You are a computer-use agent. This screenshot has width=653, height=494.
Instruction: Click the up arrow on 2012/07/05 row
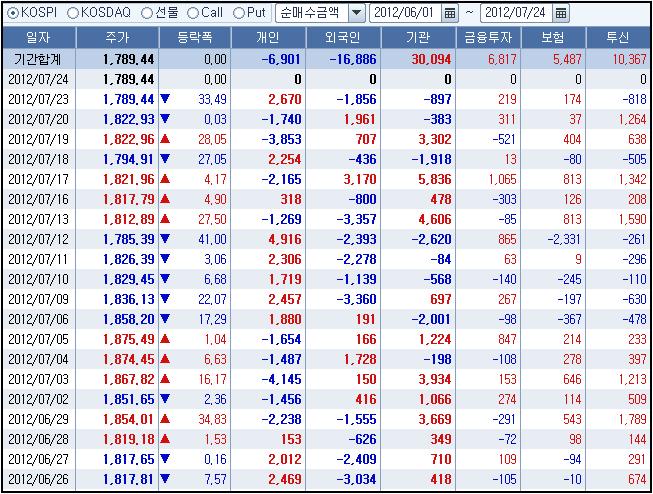165,339
